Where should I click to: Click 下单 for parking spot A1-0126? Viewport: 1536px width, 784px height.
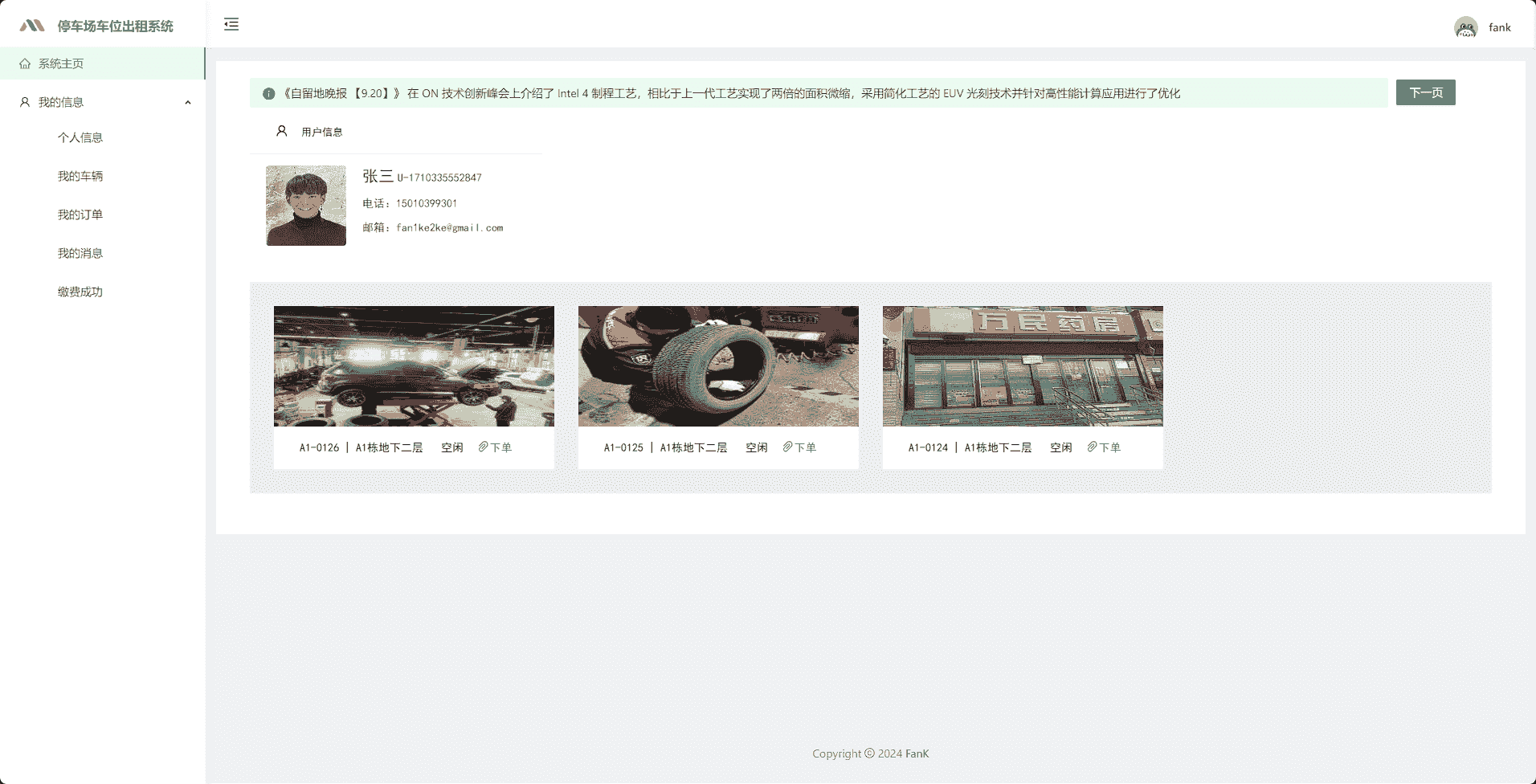501,447
